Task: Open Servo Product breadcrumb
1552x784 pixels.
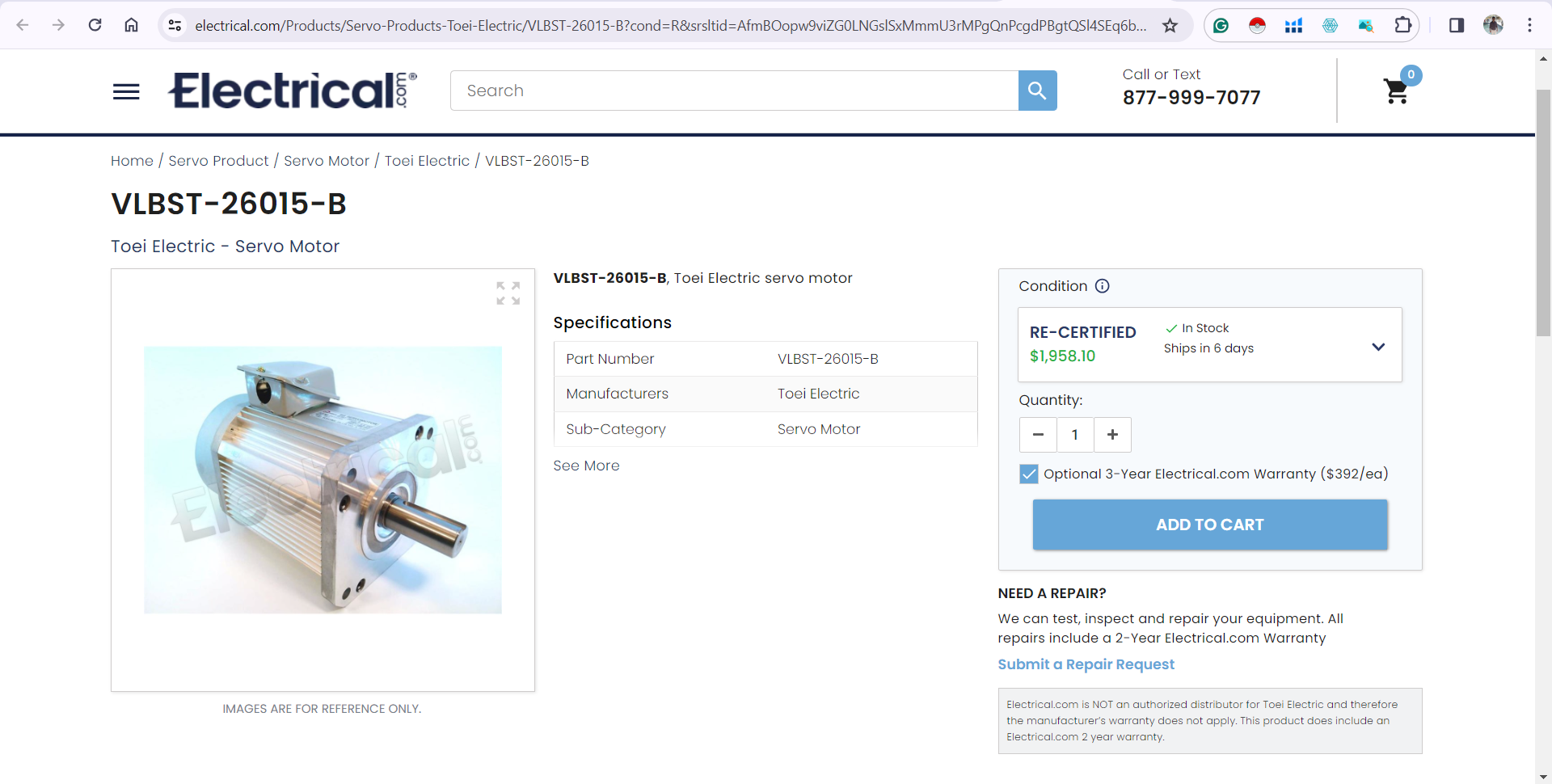Action: point(218,161)
